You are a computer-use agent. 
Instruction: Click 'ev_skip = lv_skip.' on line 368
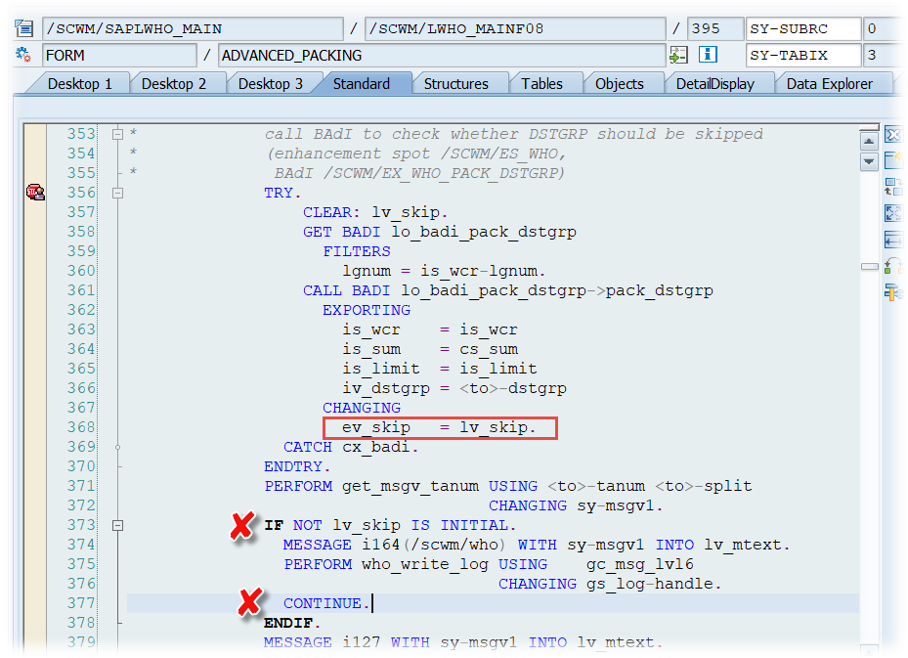[x=439, y=427]
